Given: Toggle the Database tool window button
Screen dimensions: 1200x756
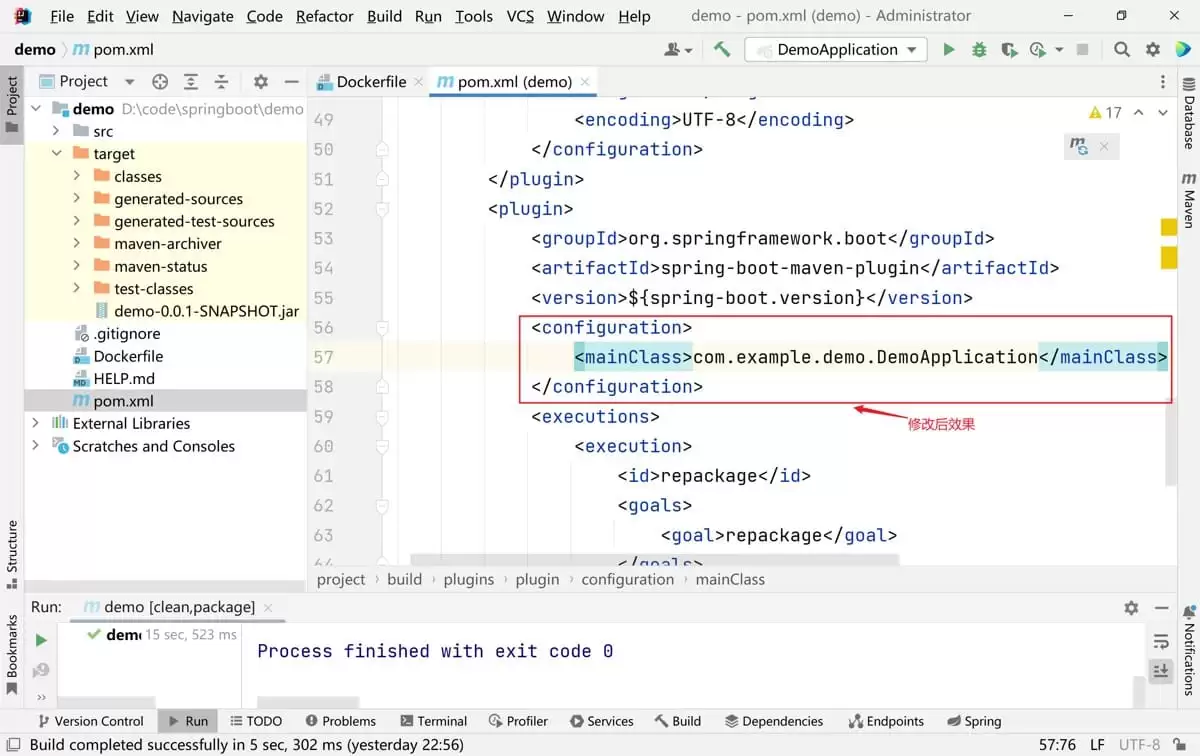Looking at the screenshot, I should (x=1189, y=114).
